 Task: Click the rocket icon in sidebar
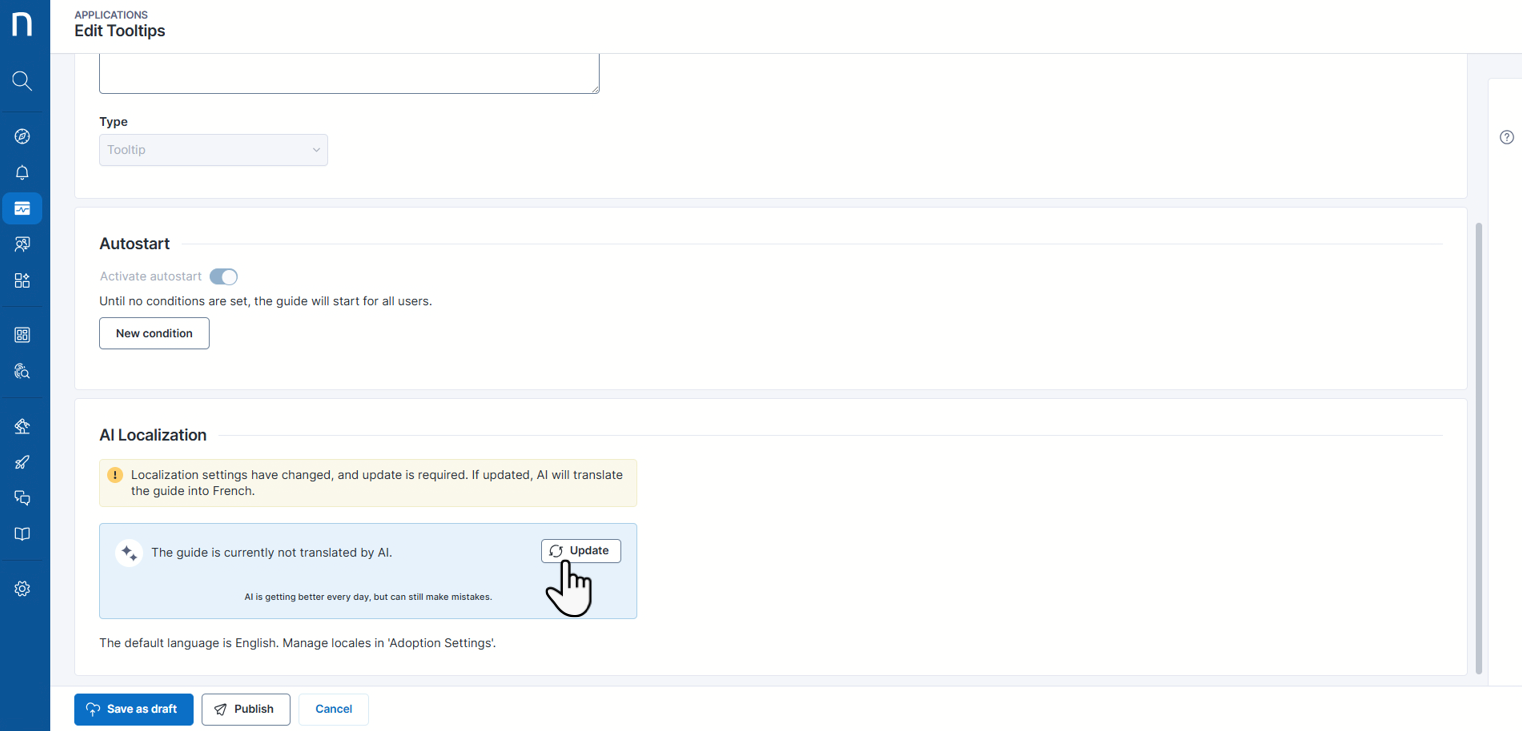[22, 462]
